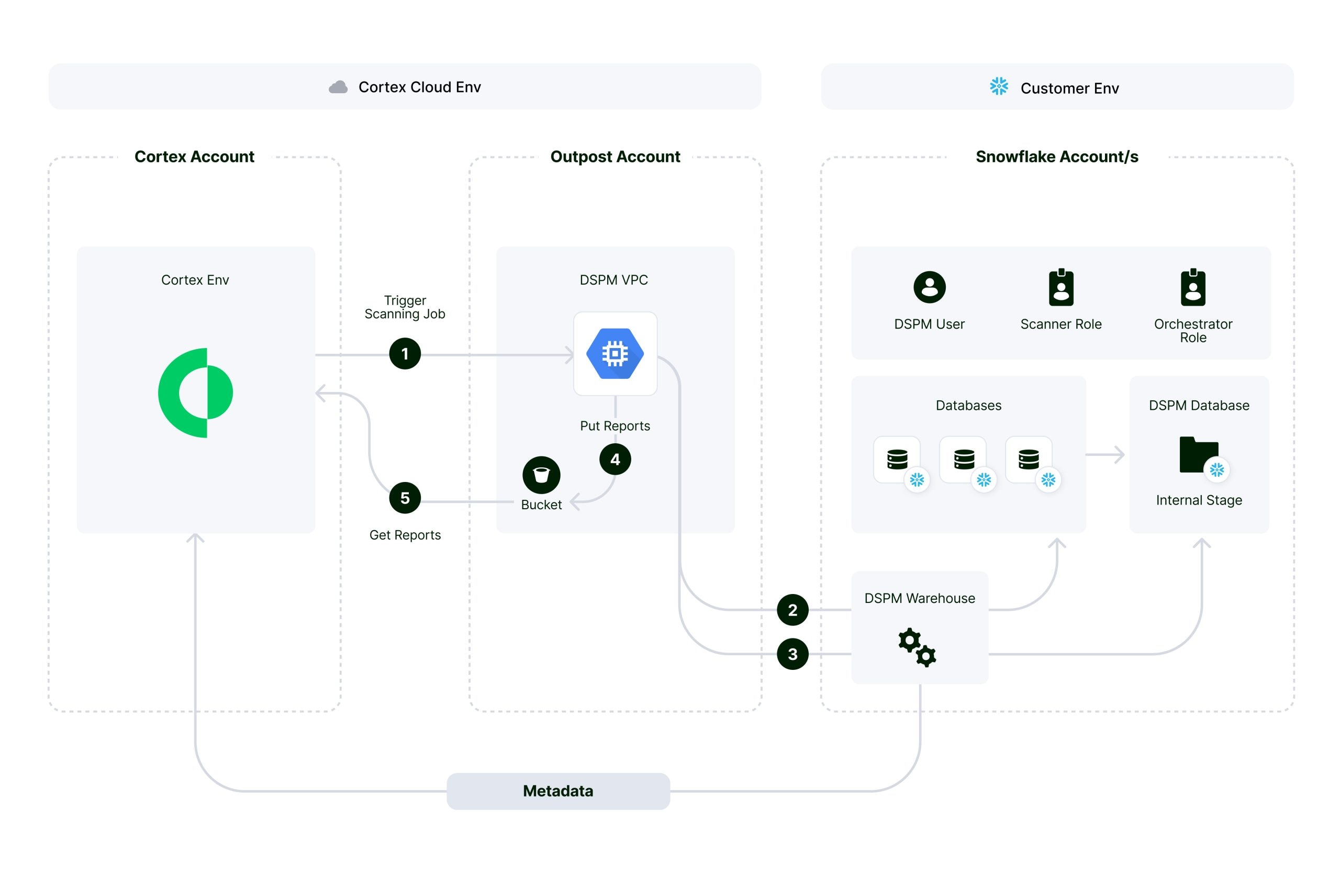This screenshot has width=1340, height=896.
Task: Click the Scanner Role badge icon
Action: [1060, 287]
